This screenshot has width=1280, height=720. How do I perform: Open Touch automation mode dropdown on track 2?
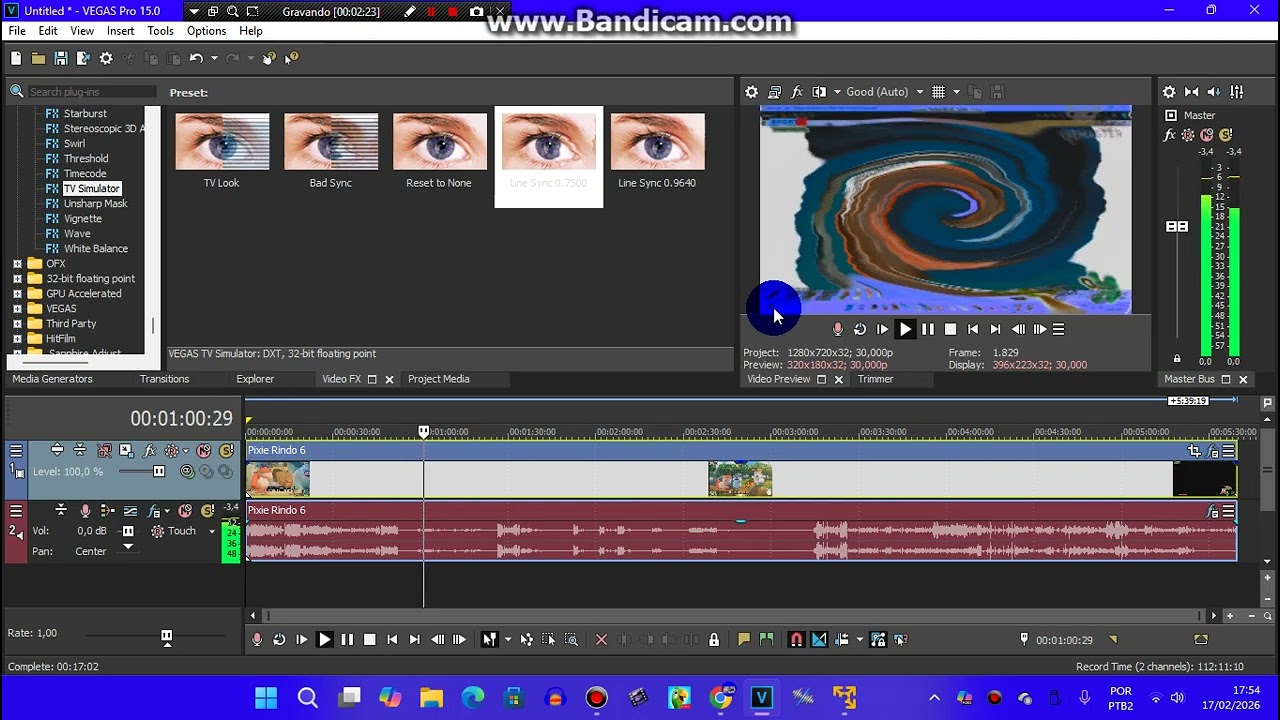(212, 531)
